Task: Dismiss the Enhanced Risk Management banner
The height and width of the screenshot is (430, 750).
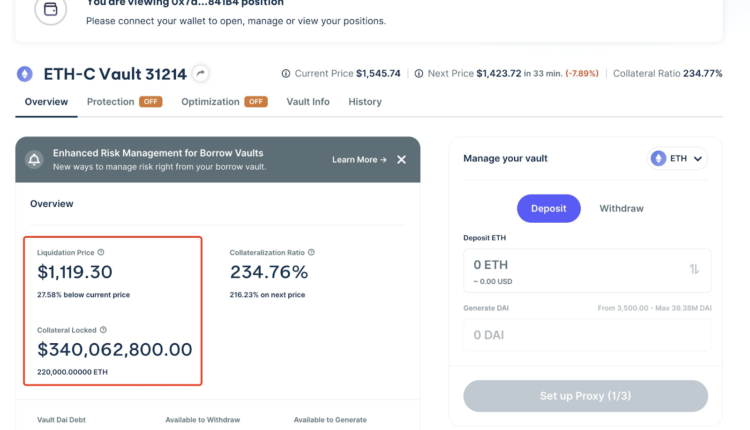Action: (x=401, y=159)
